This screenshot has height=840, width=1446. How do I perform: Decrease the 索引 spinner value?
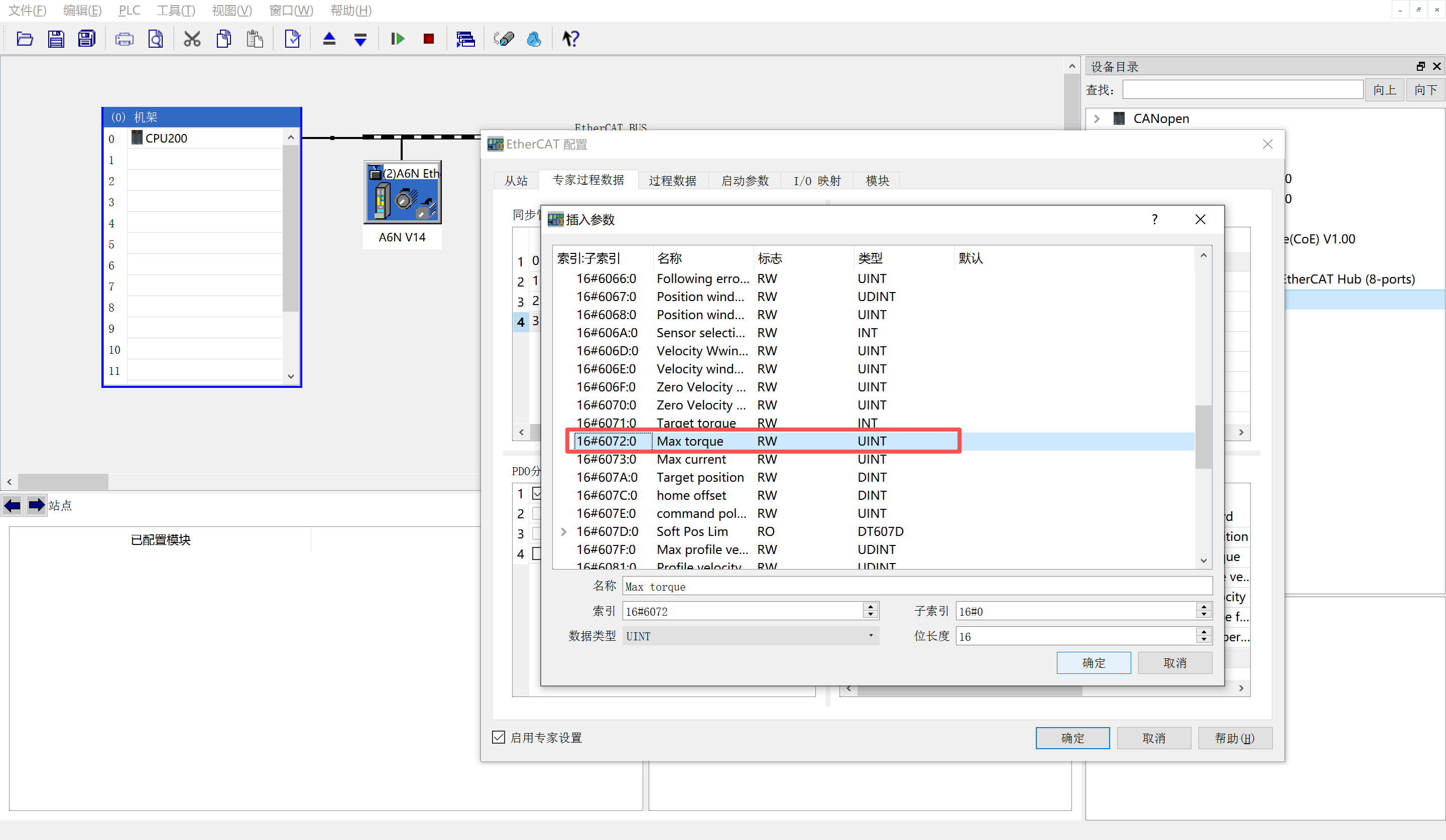(871, 615)
